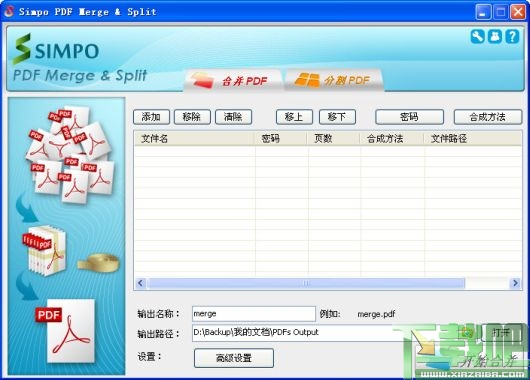Click the scattered PDF files illustration
The width and height of the screenshot is (530, 380).
[71, 154]
